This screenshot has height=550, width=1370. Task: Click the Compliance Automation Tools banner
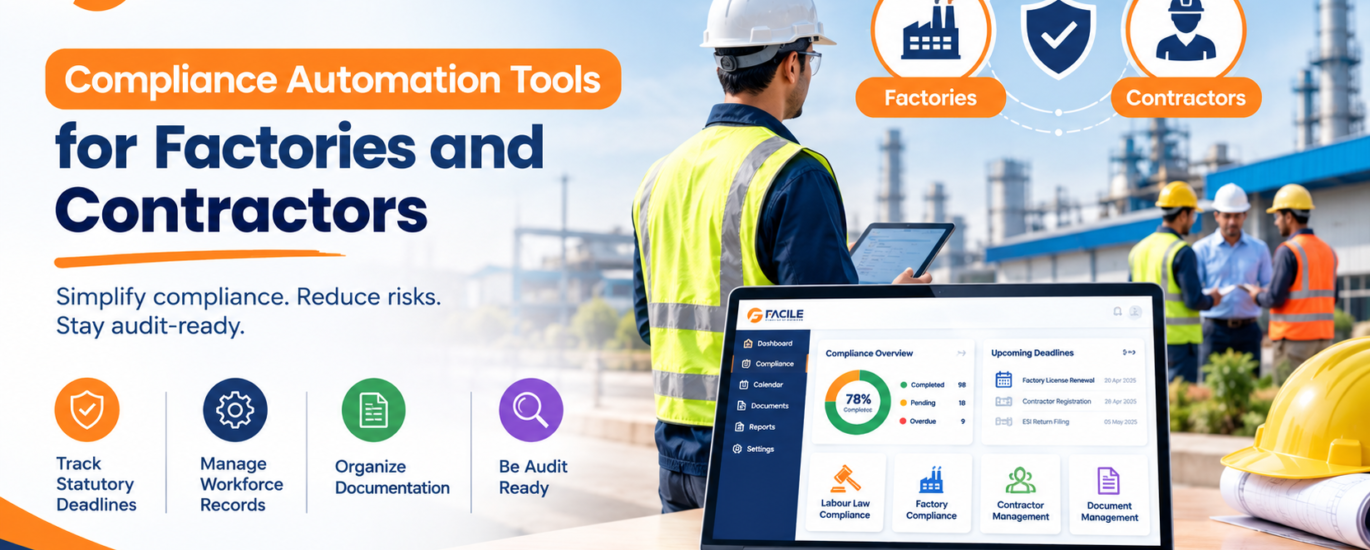[x=333, y=79]
